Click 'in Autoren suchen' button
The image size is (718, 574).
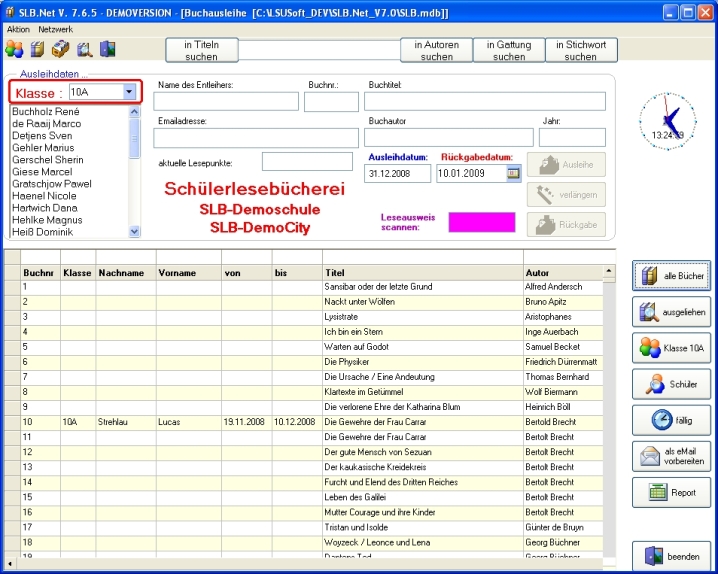tap(436, 51)
